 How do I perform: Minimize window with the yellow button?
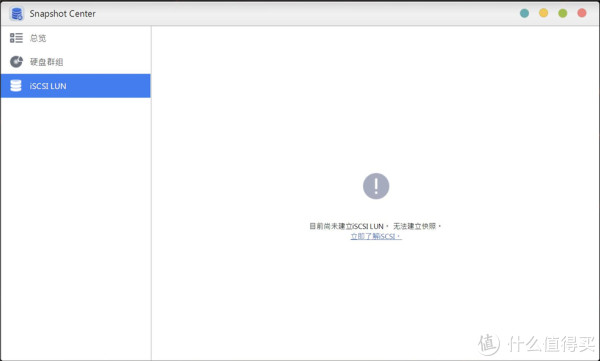543,13
